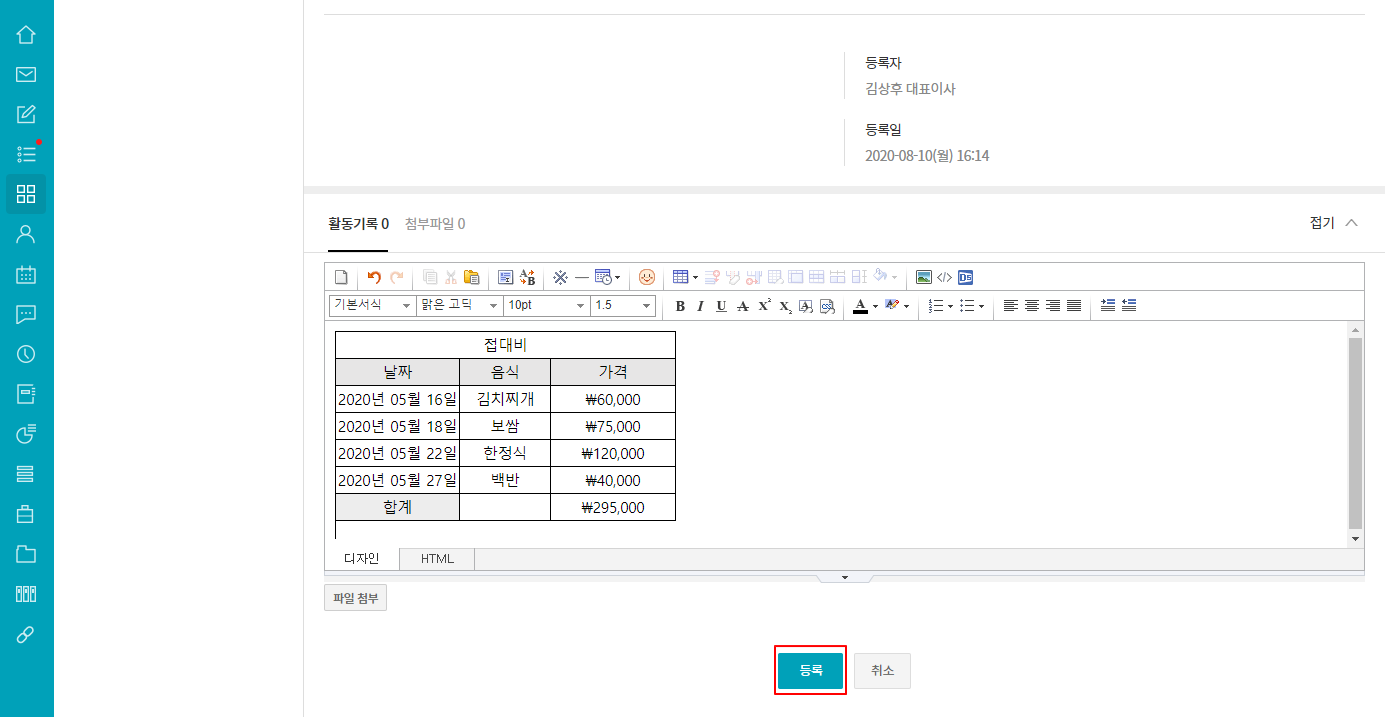Open the mail icon in left sidebar
The height and width of the screenshot is (717, 1385).
pyautogui.click(x=26, y=75)
